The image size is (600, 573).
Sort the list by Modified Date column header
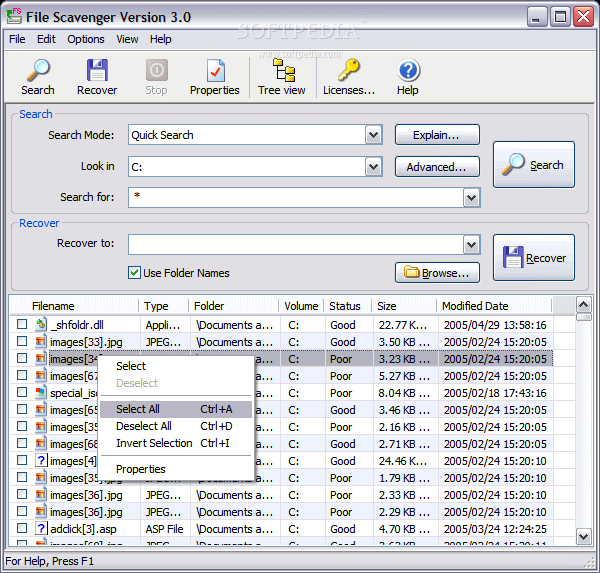coord(494,306)
